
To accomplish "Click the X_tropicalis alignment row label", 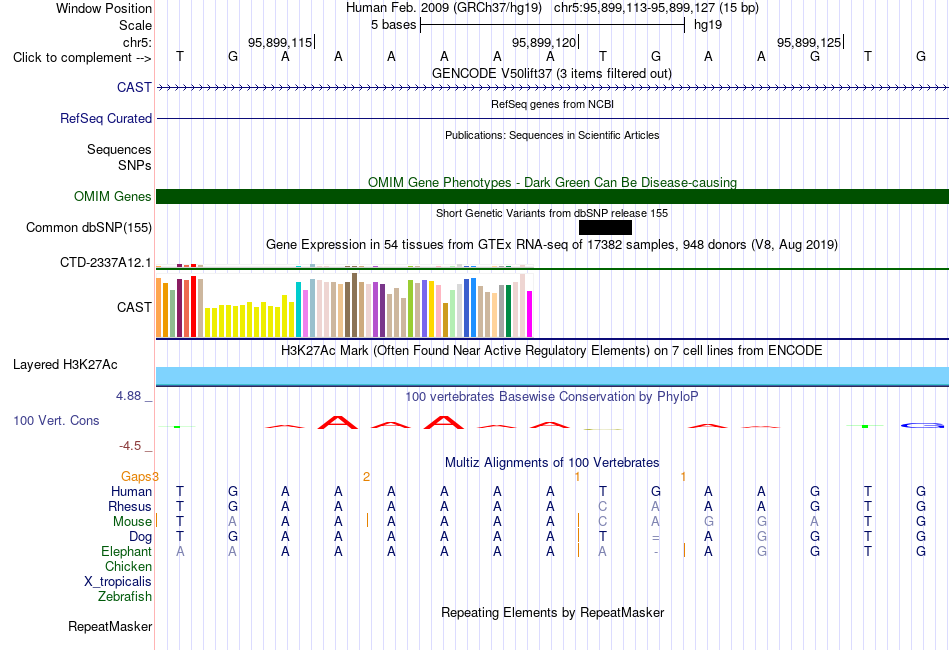I will pos(118,582).
